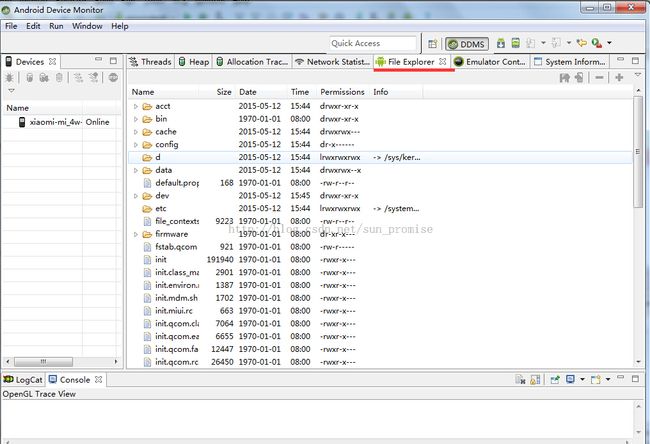Close the Console tab
This screenshot has height=444, width=650.
tap(98, 379)
